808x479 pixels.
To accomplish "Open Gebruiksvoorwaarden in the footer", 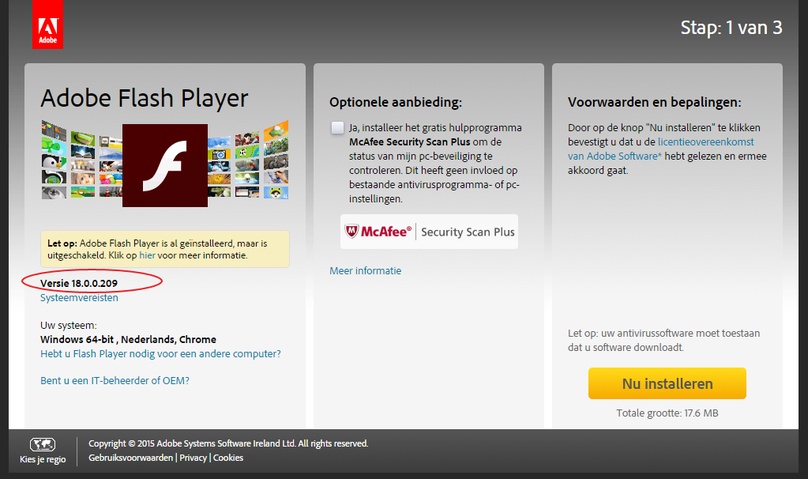I will click(x=130, y=458).
